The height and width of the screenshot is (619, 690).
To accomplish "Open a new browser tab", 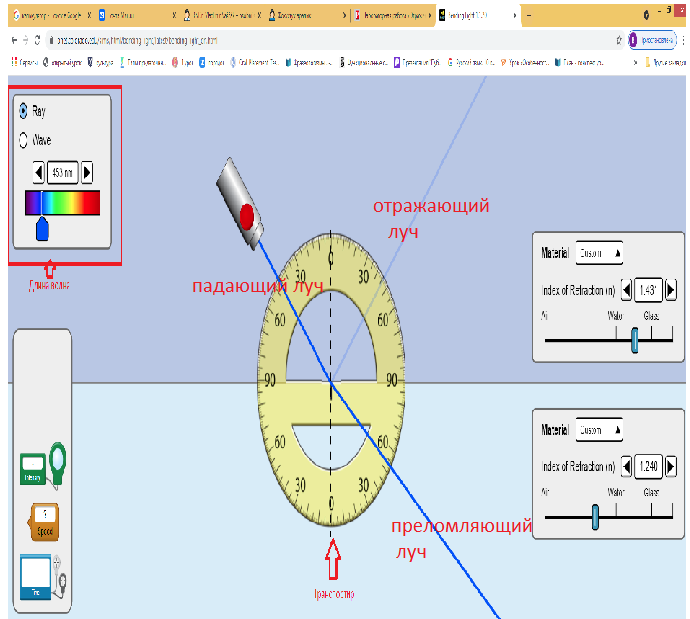I will click(x=529, y=15).
